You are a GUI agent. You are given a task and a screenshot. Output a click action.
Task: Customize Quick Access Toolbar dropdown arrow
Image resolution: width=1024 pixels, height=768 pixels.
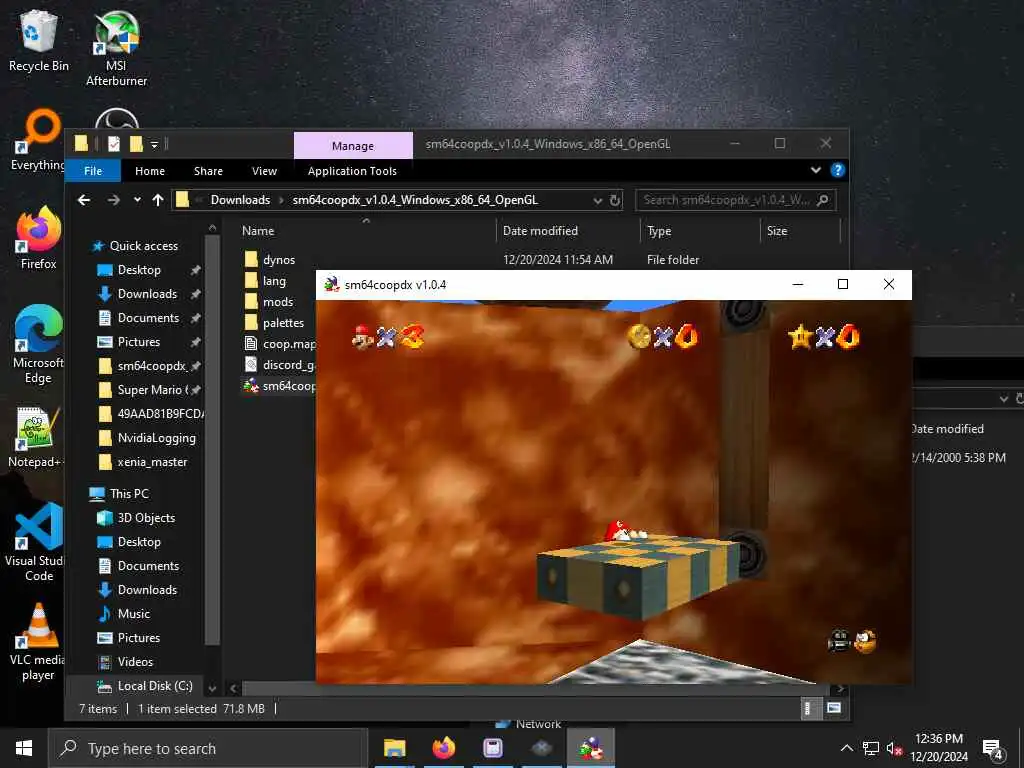tap(154, 144)
